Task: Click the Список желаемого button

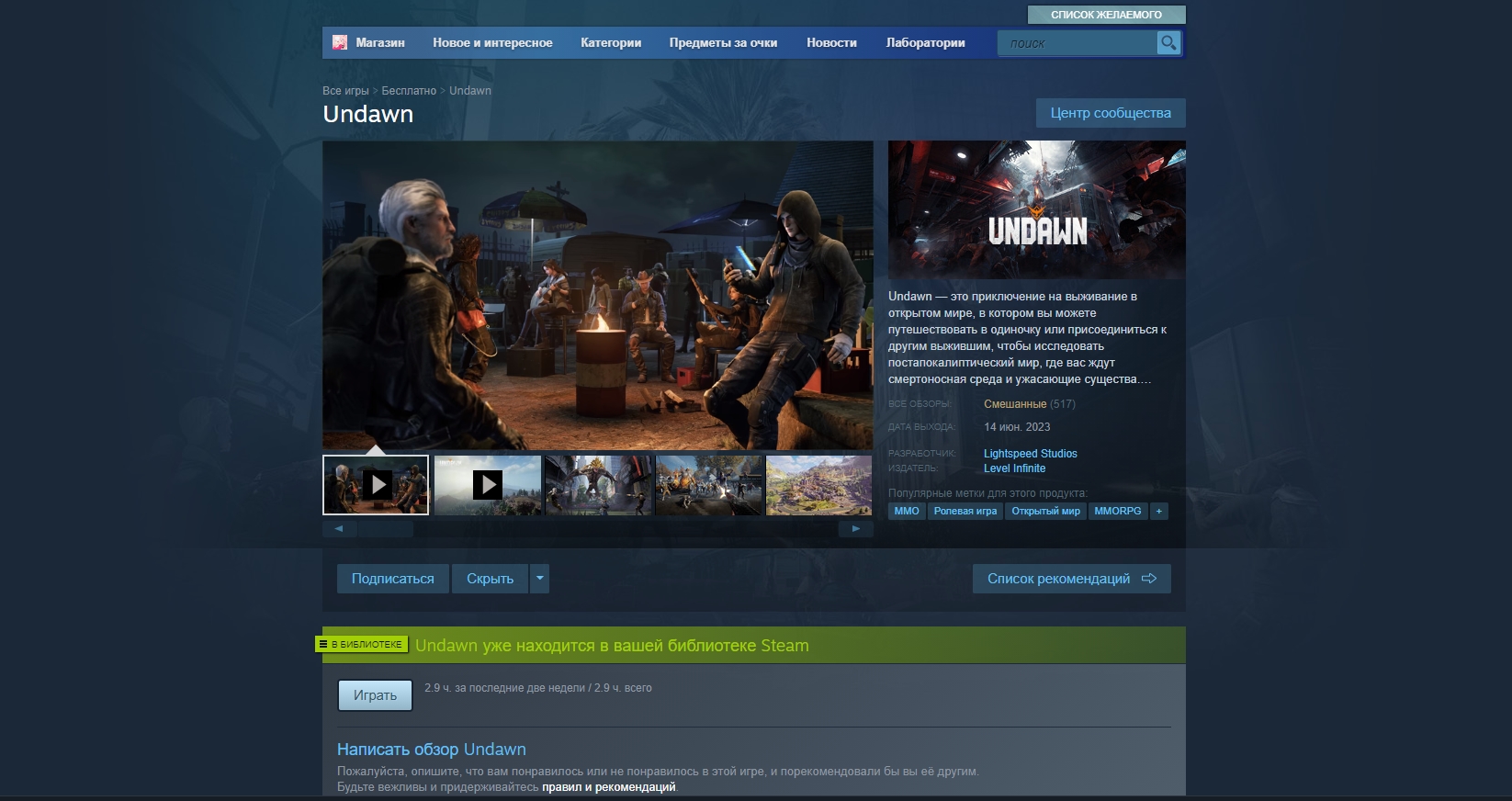Action: click(1106, 15)
